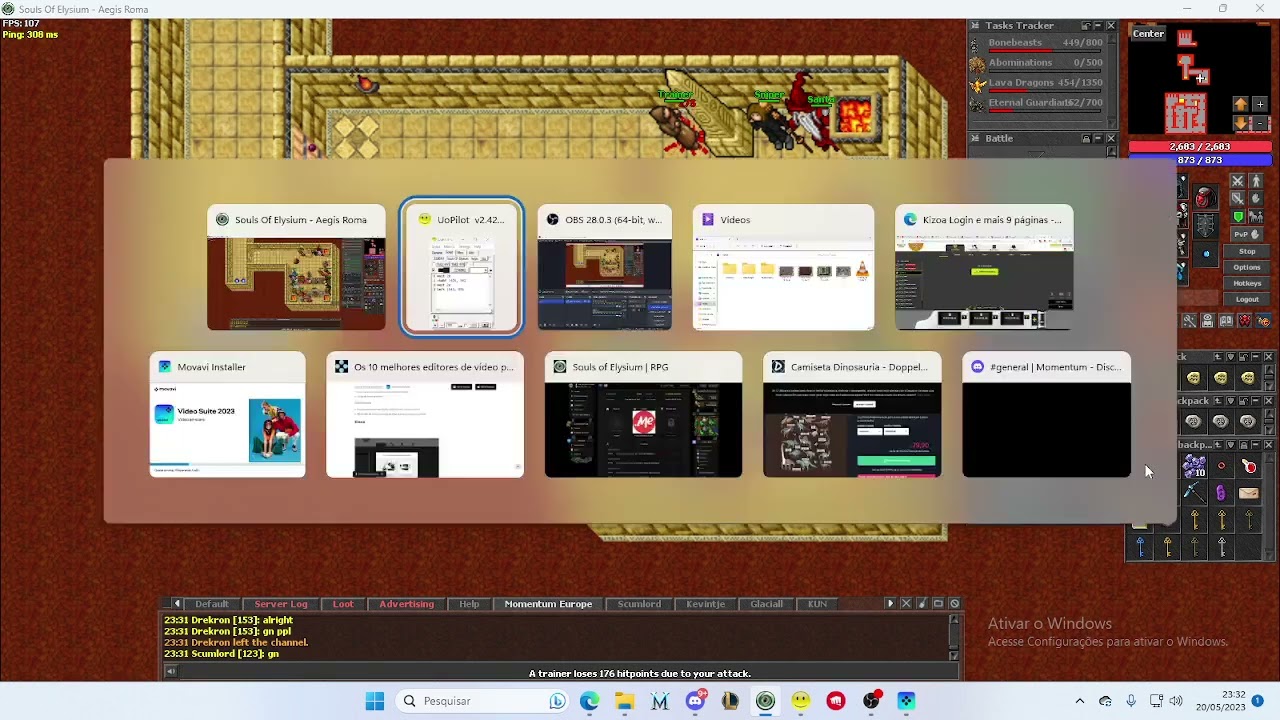This screenshot has height=720, width=1280.
Task: Click the Stop button in game panel
Action: tap(1247, 251)
